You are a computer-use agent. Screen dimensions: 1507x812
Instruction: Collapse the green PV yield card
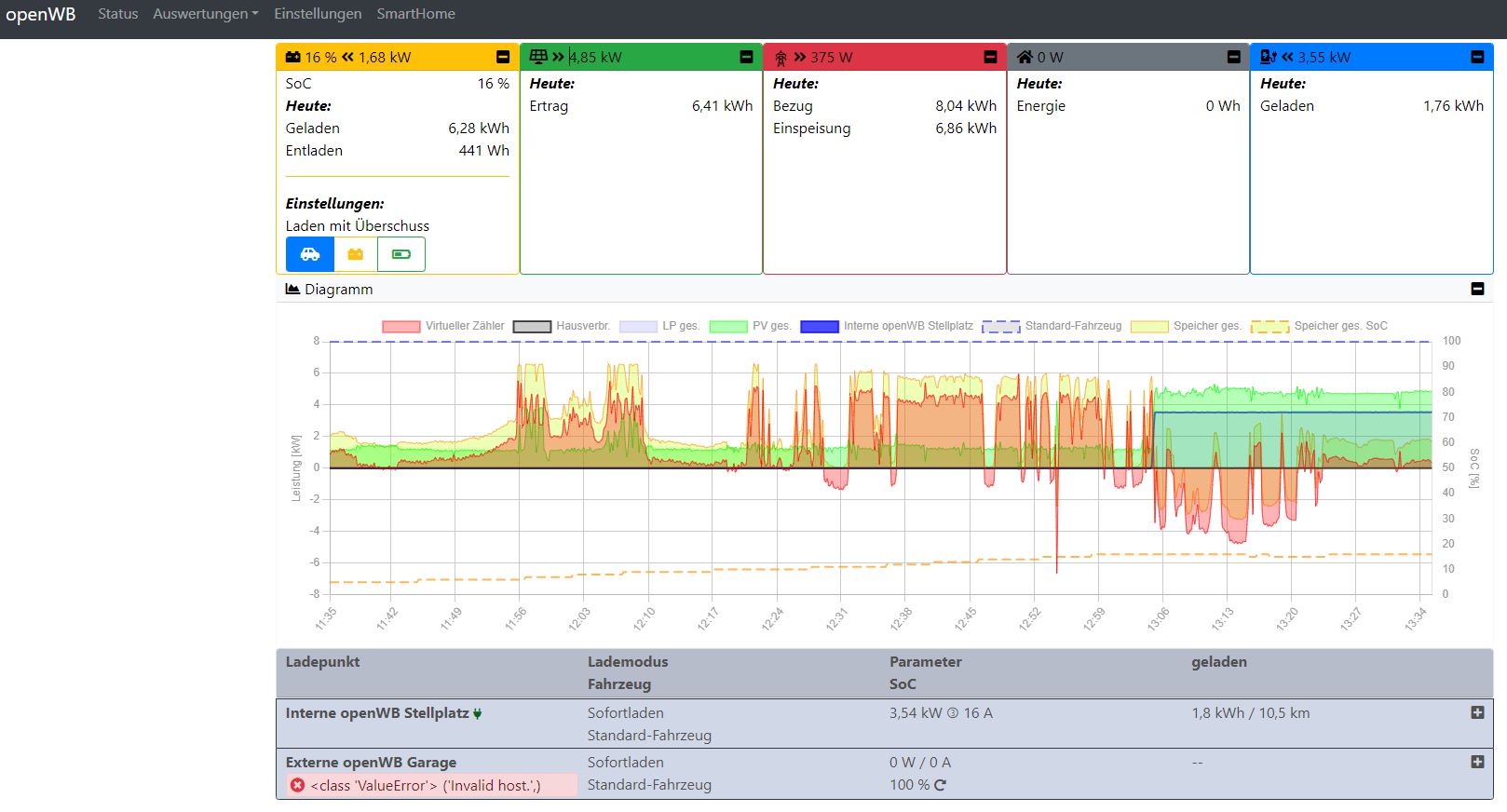[746, 57]
